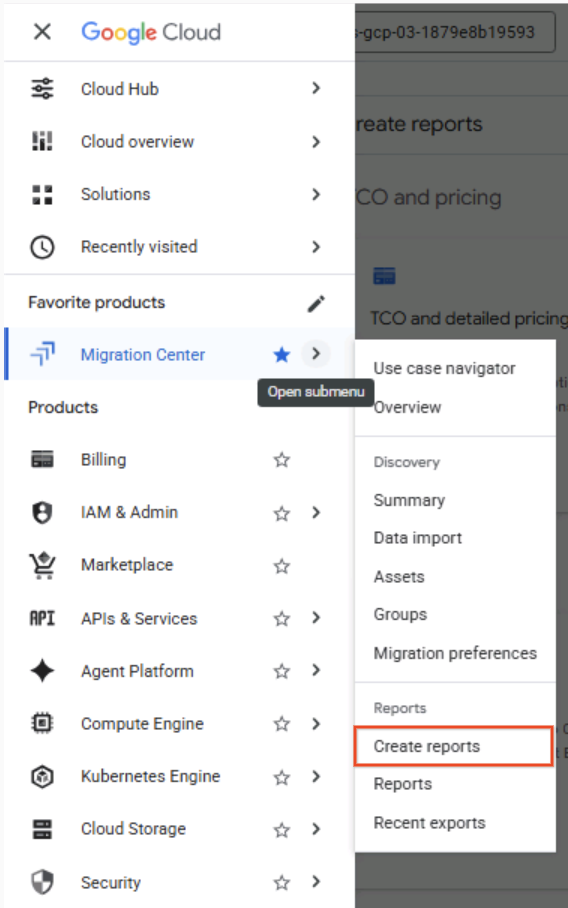Expand the APIs & Services submenu chevron
568x908 pixels.
tap(316, 618)
